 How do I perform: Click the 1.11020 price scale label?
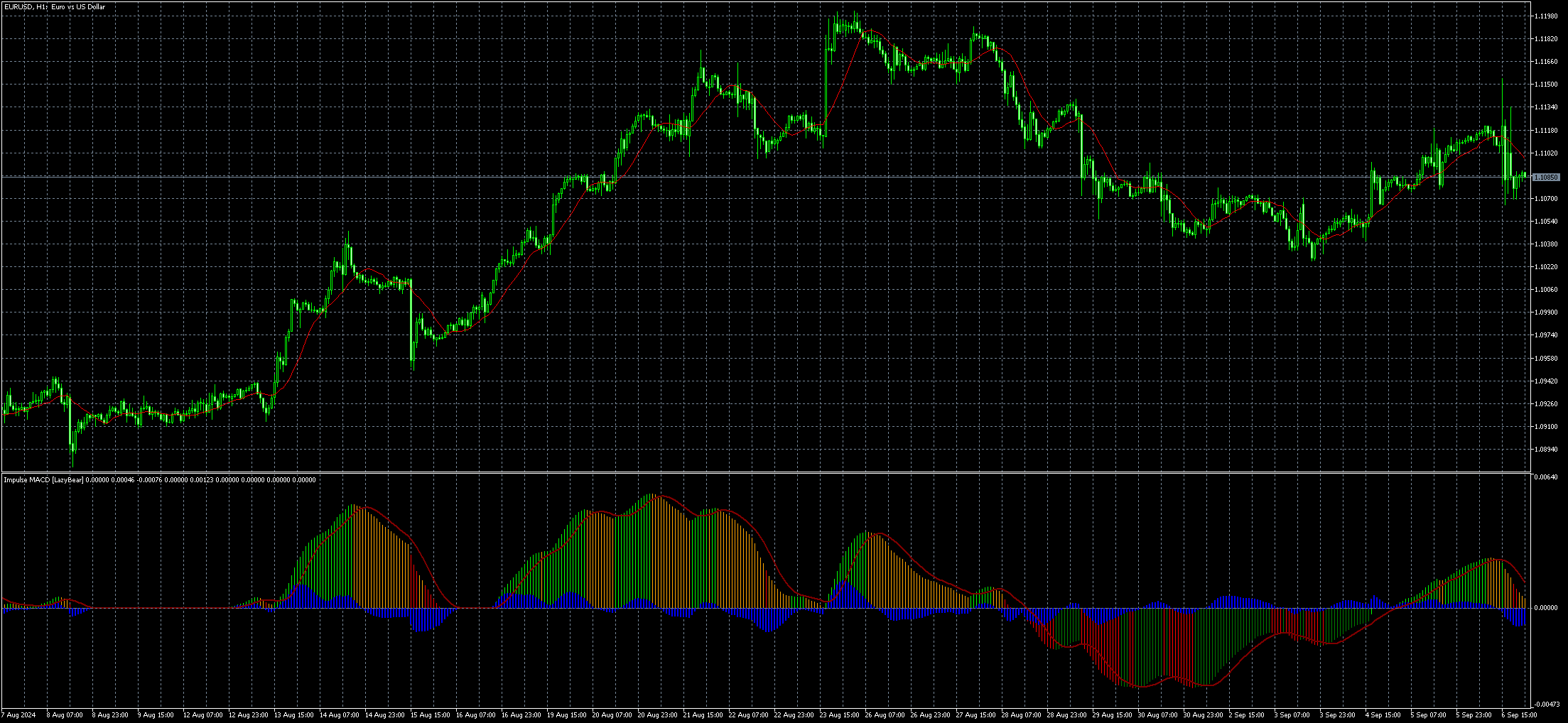1545,153
